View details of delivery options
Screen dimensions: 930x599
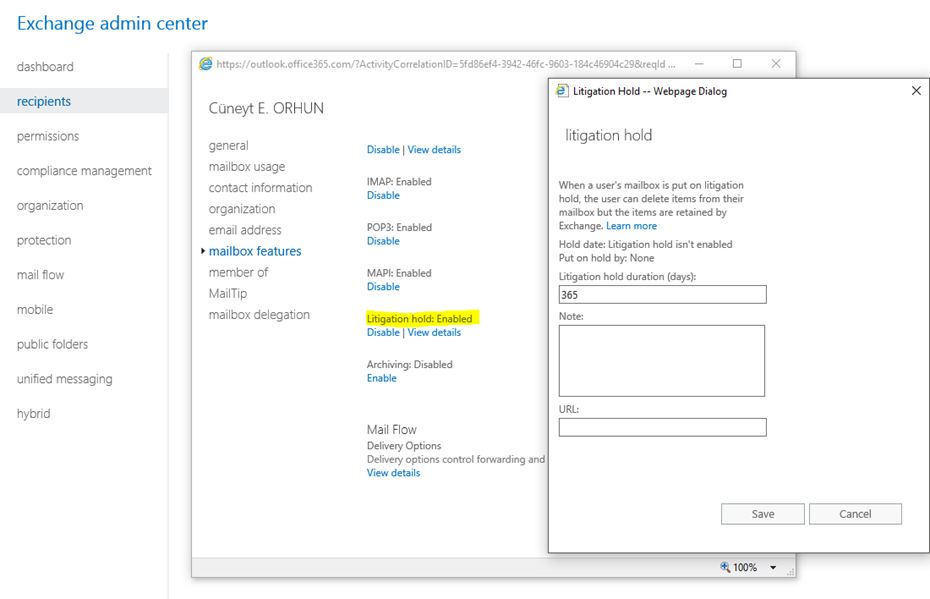[393, 473]
